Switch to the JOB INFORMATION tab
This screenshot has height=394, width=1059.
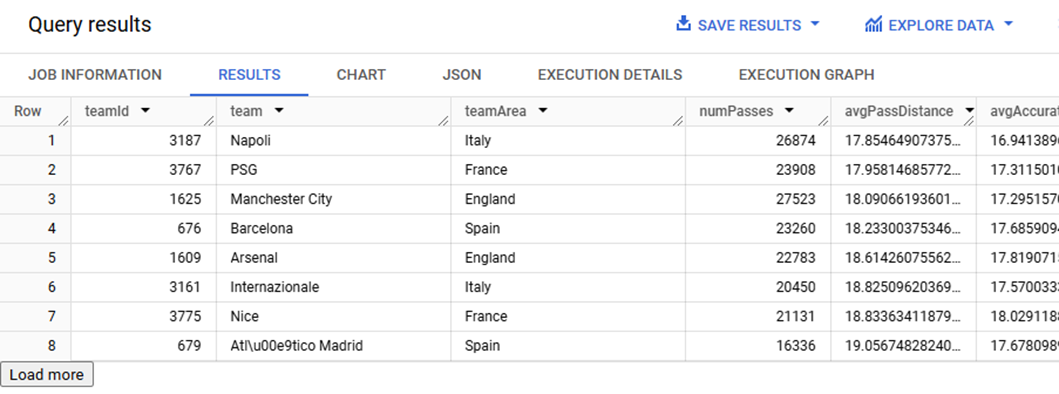coord(95,74)
